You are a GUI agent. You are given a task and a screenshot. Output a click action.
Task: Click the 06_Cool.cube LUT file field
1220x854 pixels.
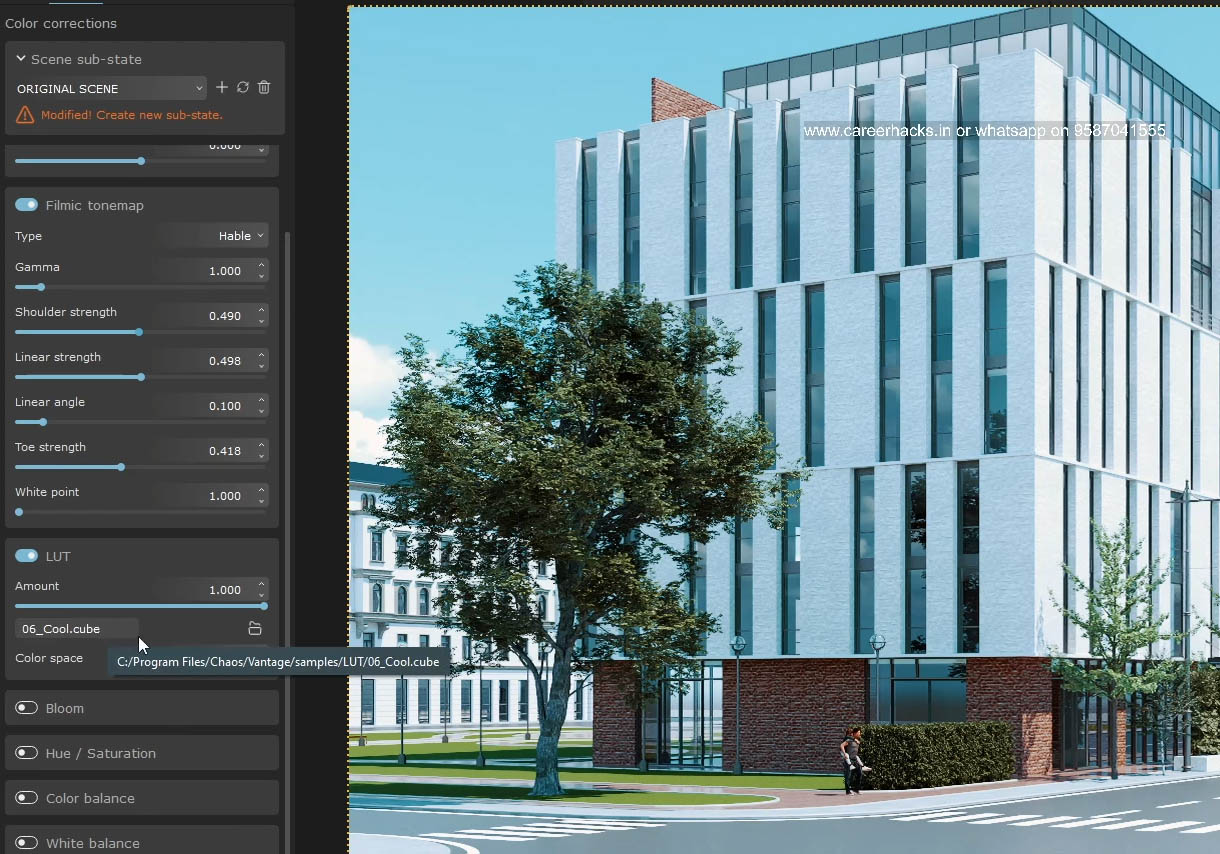[x=77, y=629]
